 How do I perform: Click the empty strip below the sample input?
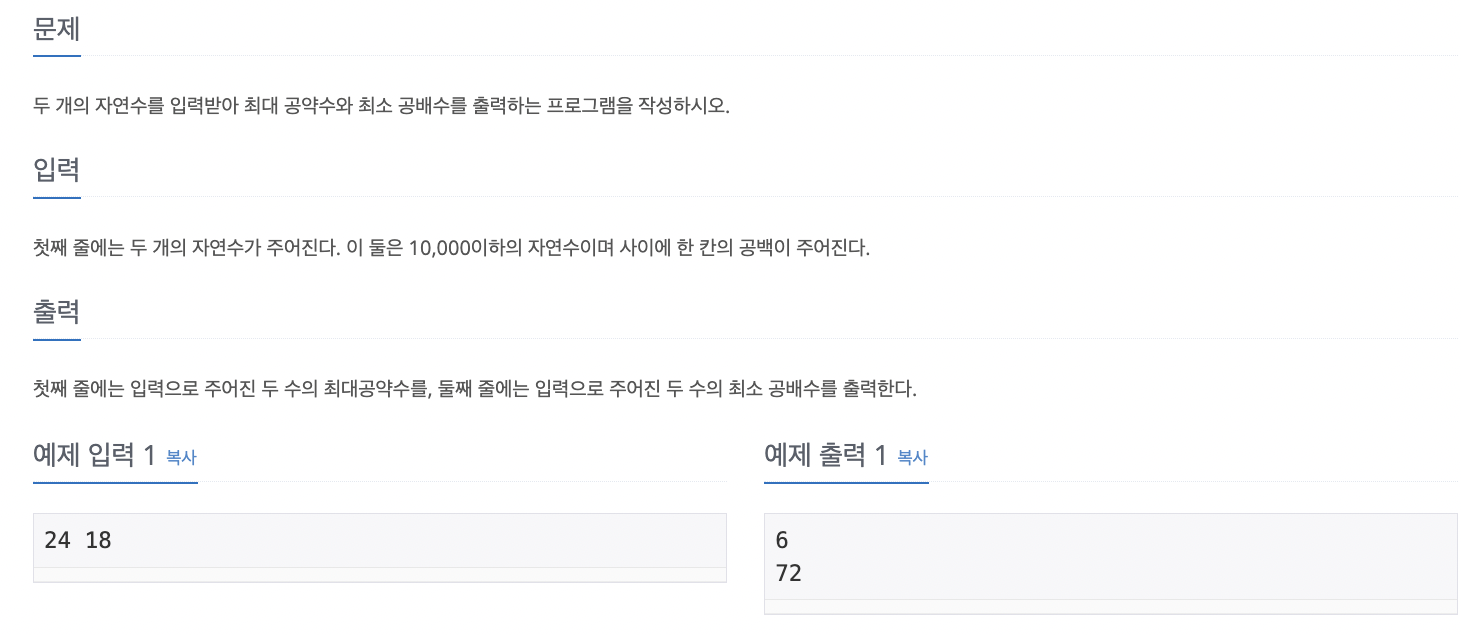pos(380,575)
